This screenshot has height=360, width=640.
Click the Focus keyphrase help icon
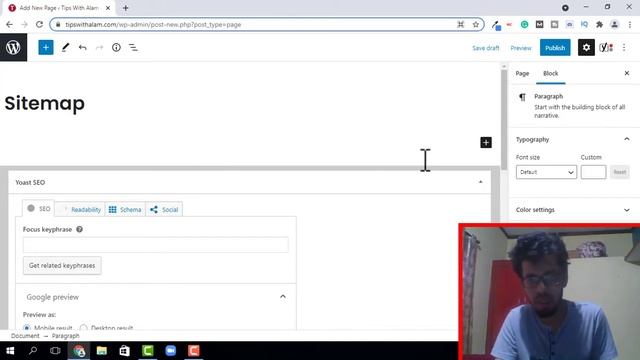80,229
